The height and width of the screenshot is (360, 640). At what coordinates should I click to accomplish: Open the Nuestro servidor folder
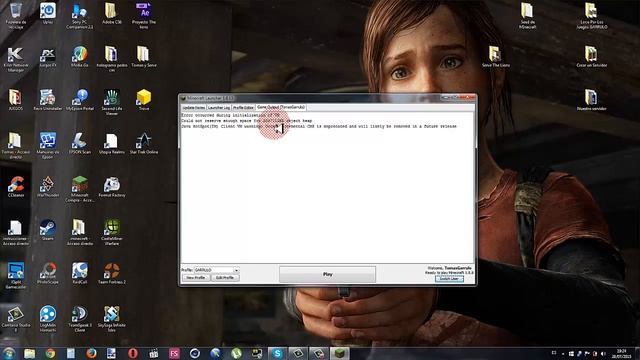(591, 100)
